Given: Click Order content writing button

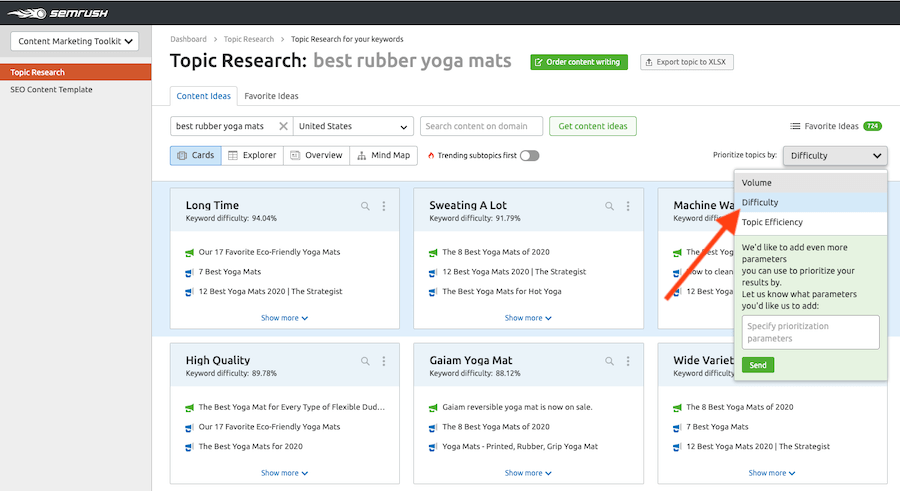Looking at the screenshot, I should point(579,62).
